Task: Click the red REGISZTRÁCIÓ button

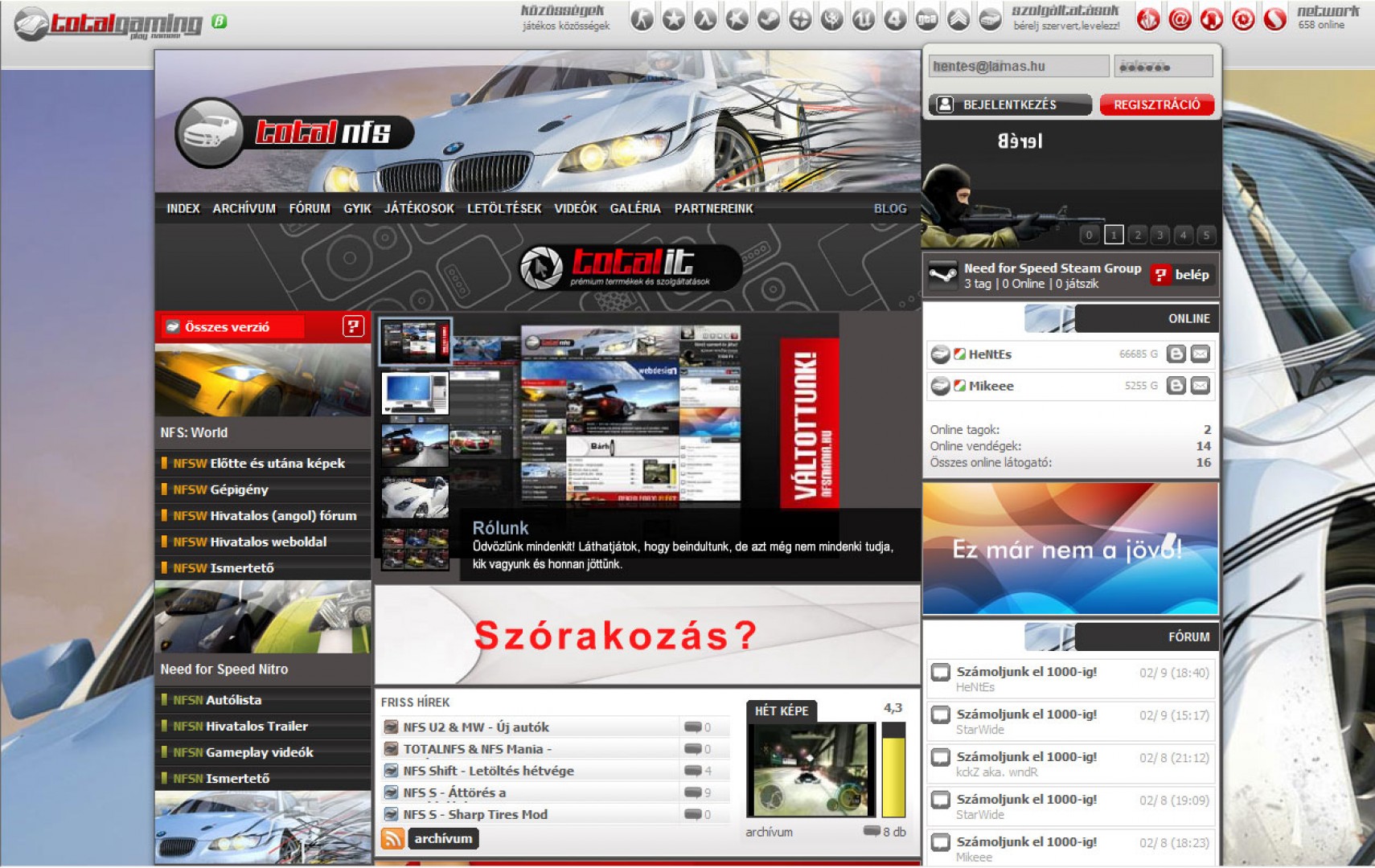Action: coord(1157,104)
